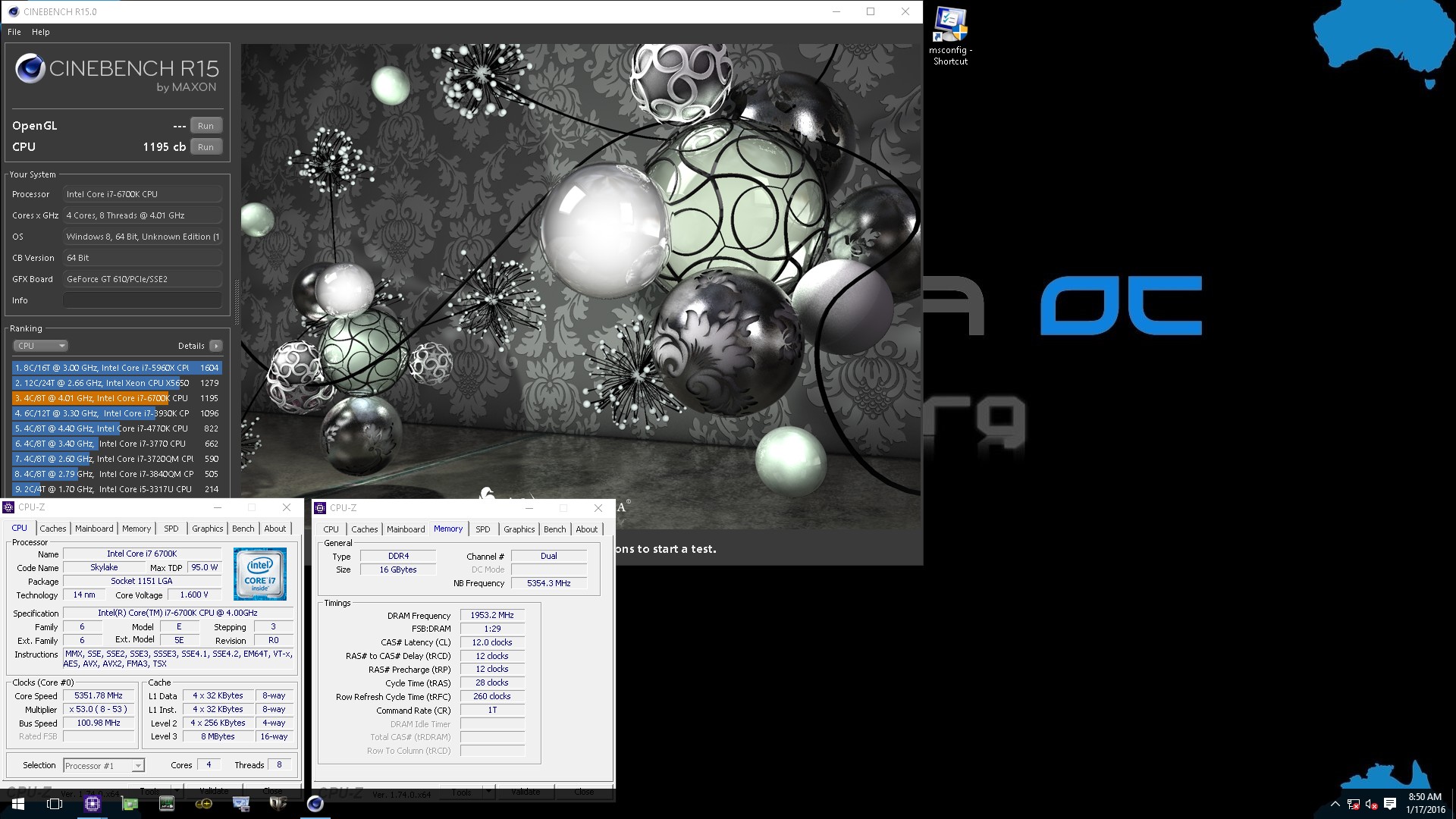Click the Multiplier value x 53.0
1456x819 pixels.
pos(99,709)
